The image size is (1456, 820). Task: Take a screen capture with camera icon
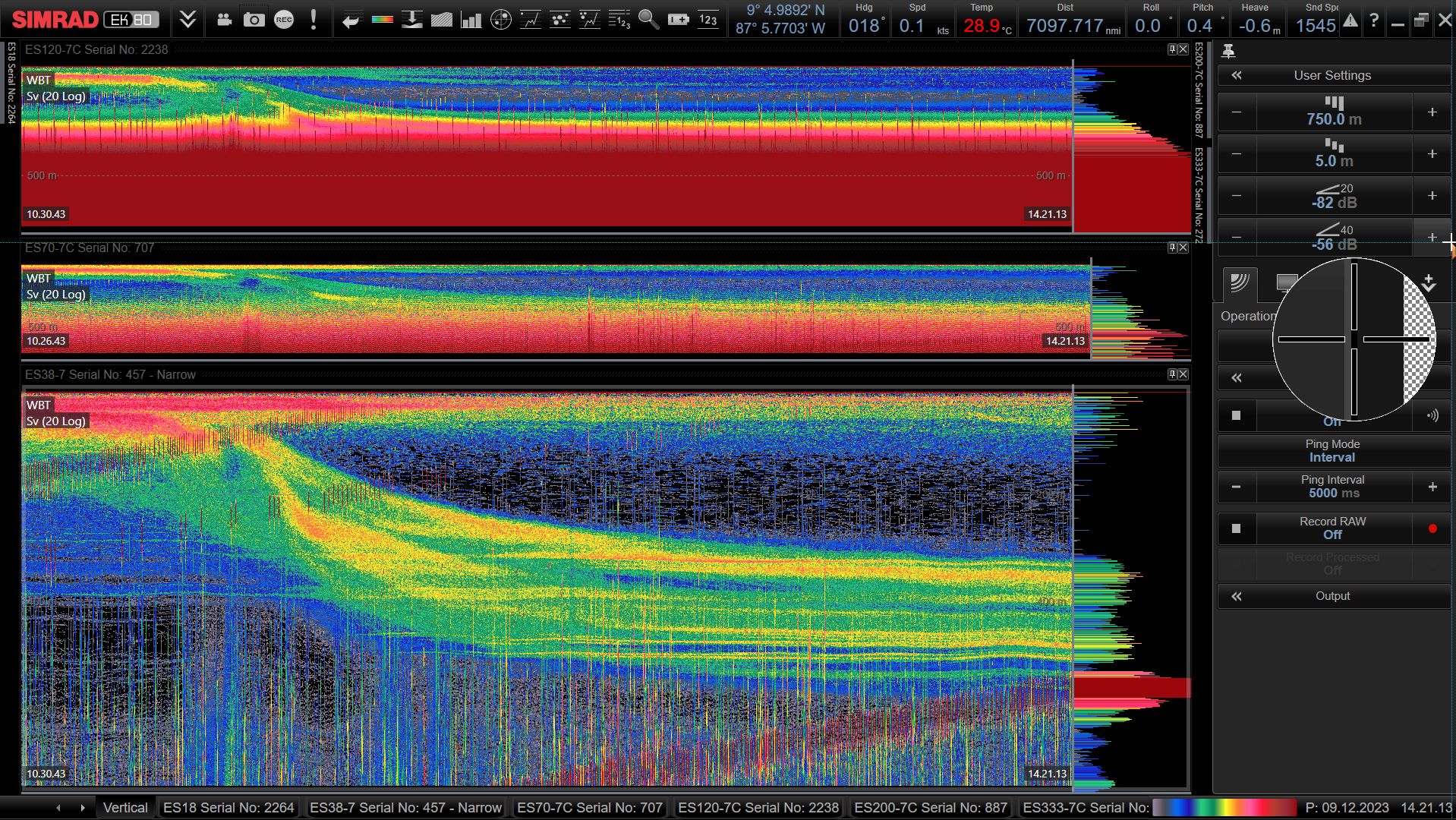pyautogui.click(x=254, y=20)
